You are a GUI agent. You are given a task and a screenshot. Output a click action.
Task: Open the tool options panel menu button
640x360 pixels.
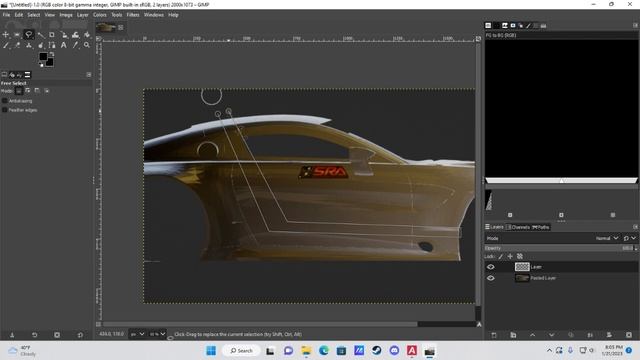(89, 75)
